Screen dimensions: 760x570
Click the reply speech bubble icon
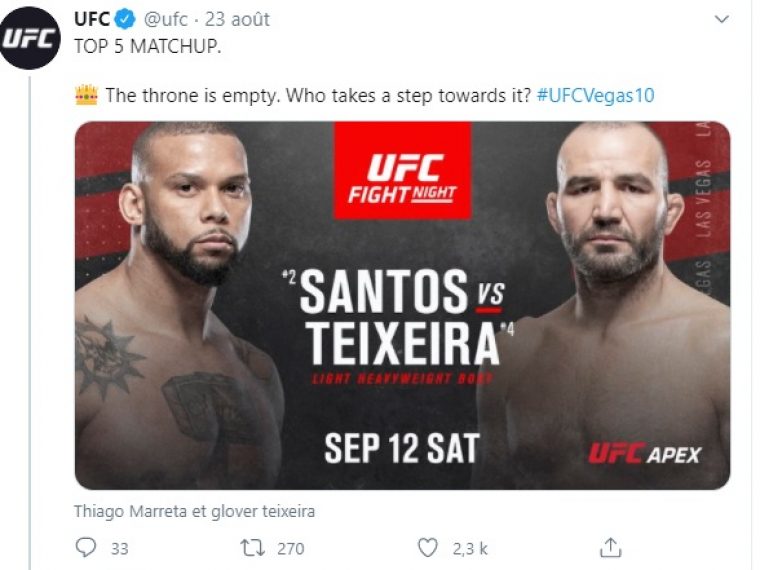[86, 548]
